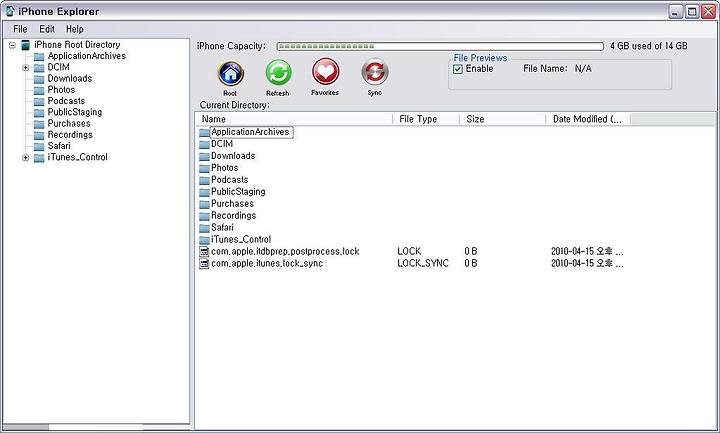Select com.apple.itunes.lock_sync file name
This screenshot has height=433, width=720.
pos(267,264)
